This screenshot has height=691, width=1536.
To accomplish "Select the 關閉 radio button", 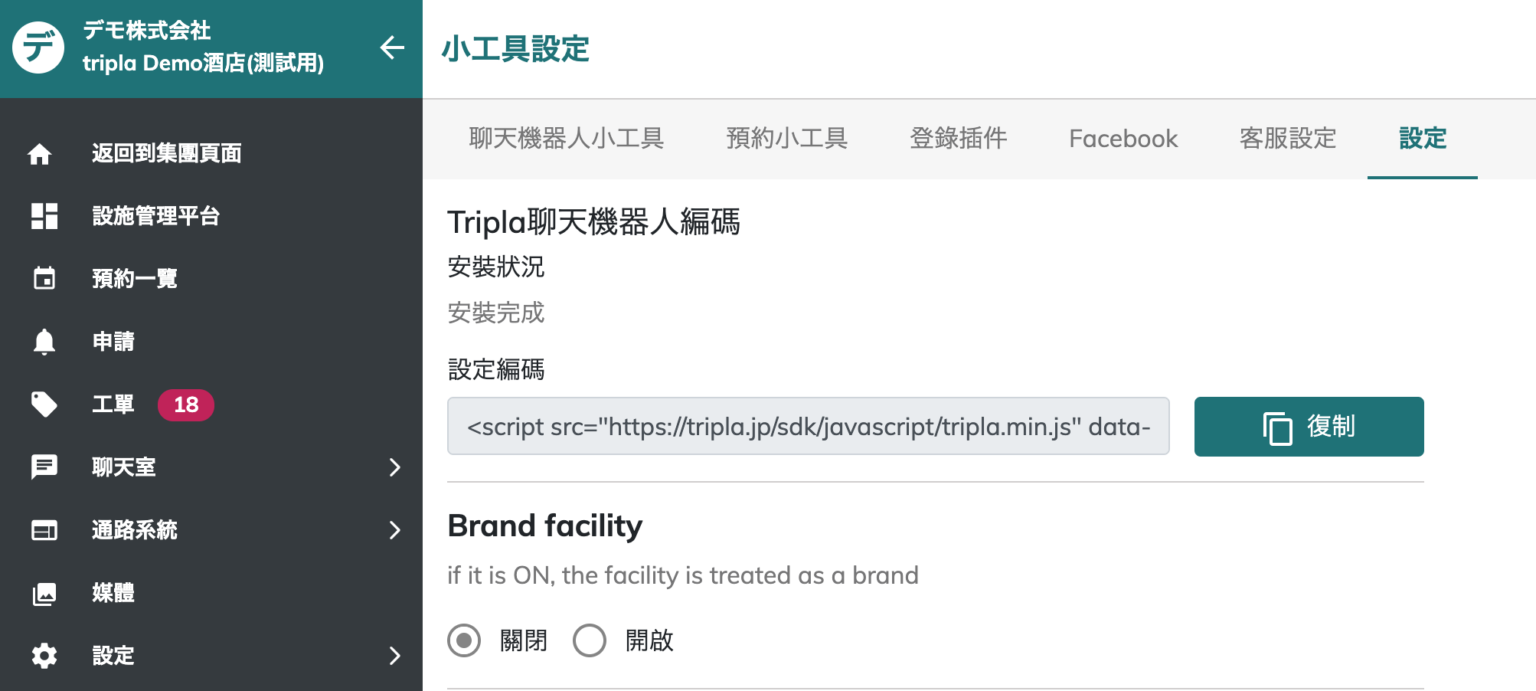I will click(464, 640).
